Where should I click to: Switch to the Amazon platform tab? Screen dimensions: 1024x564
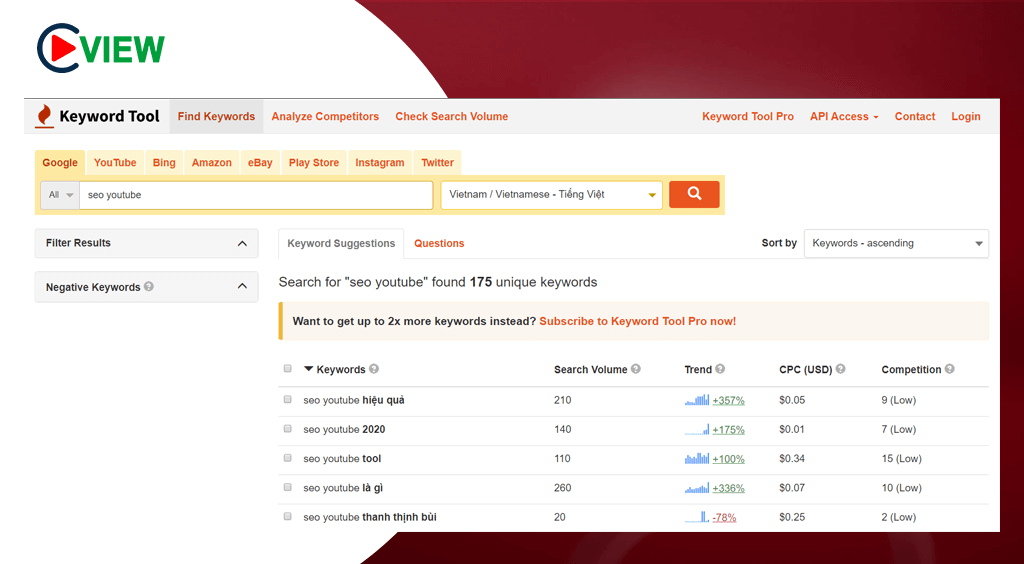212,163
